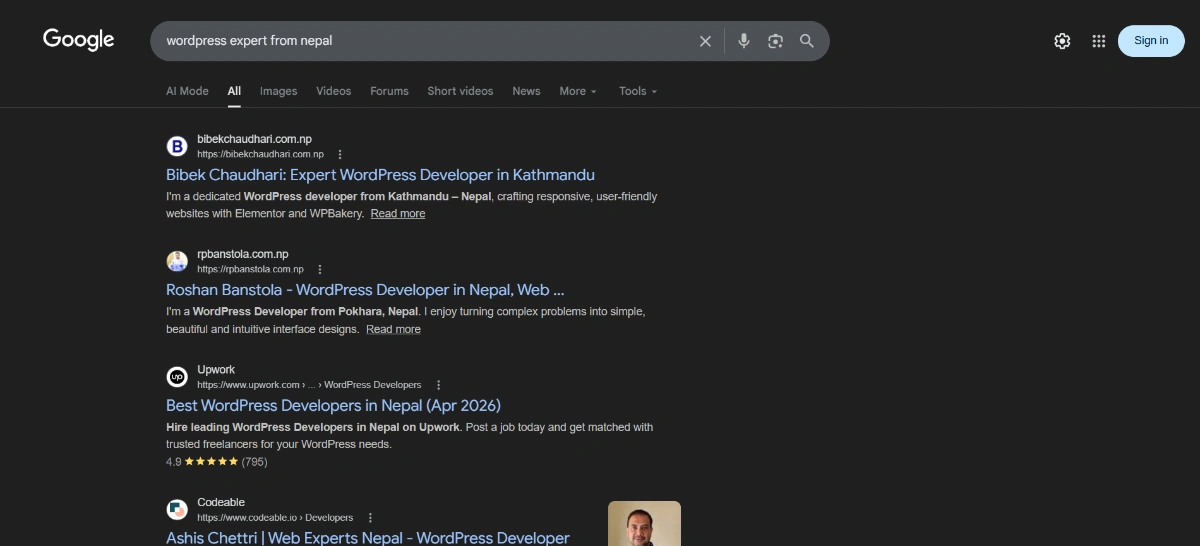Expand the More dropdown
The image size is (1200, 546).
pyautogui.click(x=578, y=91)
